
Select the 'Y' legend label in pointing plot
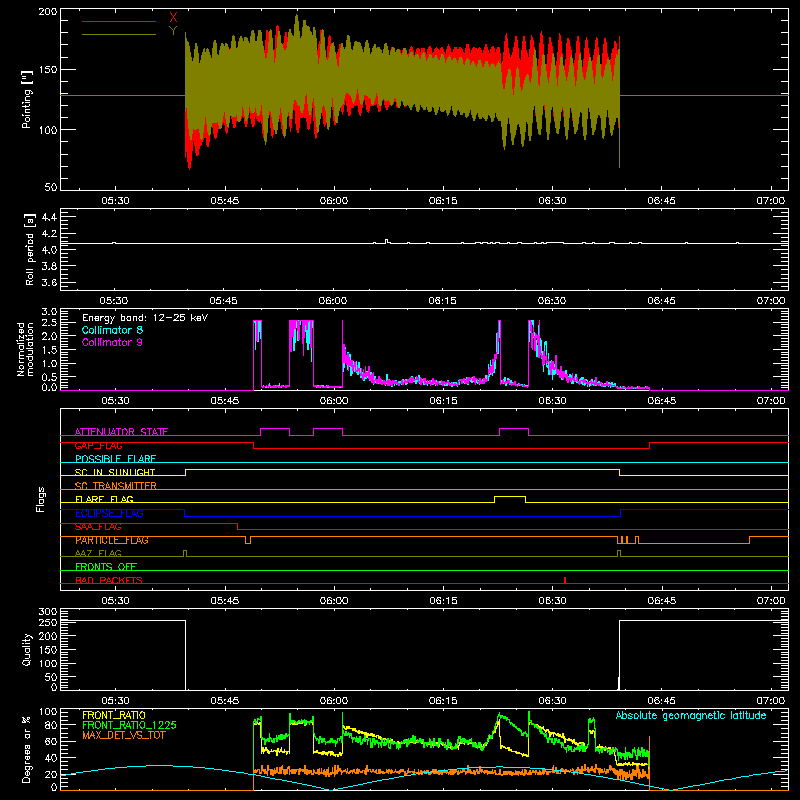pos(173,31)
